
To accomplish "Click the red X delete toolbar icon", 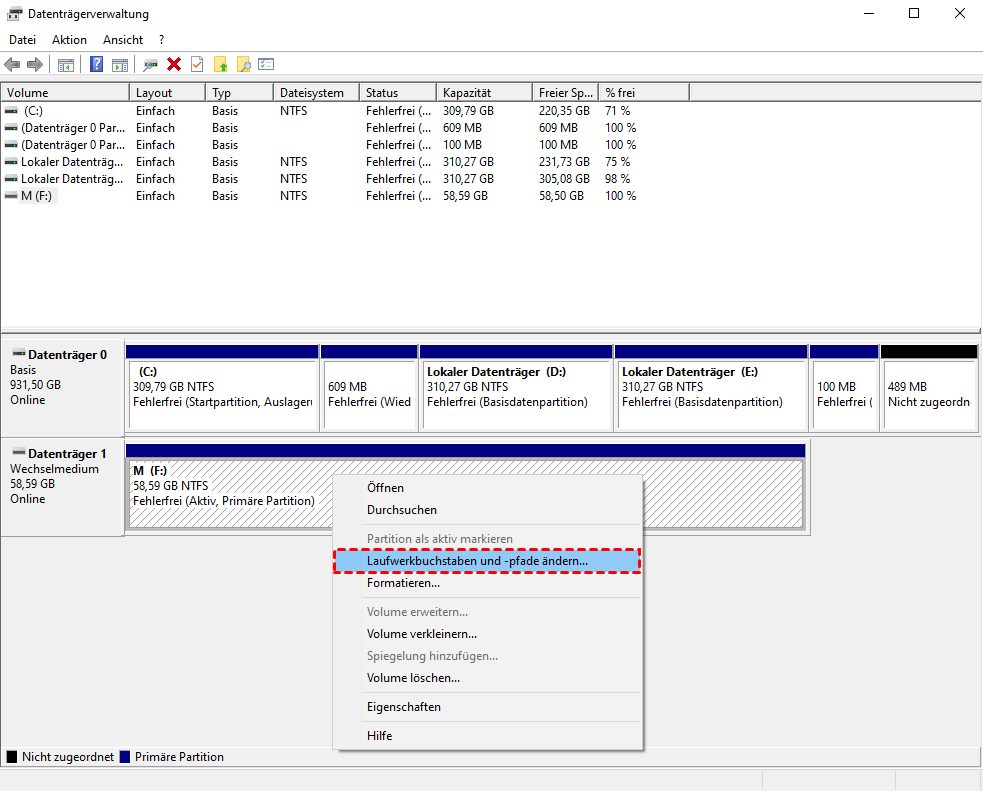I will click(x=174, y=64).
